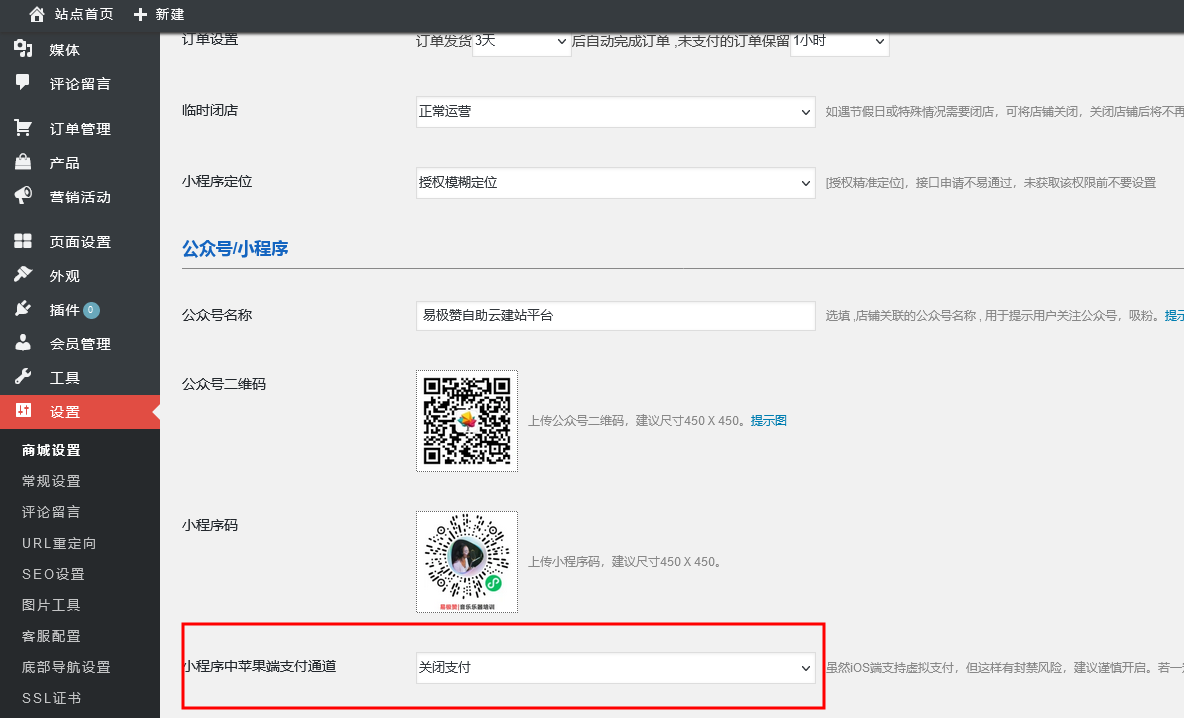
Task: Click the 营销活动 megaphone icon
Action: [x=23, y=196]
